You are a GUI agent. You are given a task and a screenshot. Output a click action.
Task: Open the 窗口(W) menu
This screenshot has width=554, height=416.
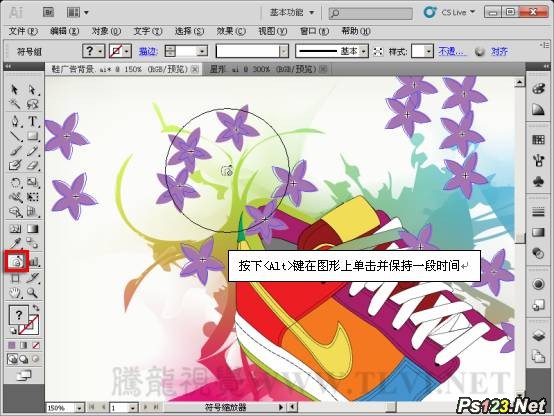[314, 31]
